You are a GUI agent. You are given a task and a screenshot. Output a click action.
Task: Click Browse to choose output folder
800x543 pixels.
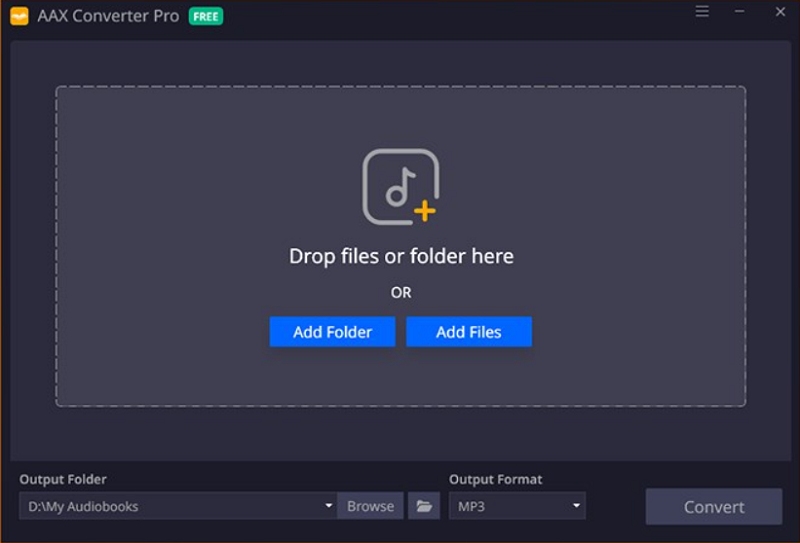click(370, 506)
